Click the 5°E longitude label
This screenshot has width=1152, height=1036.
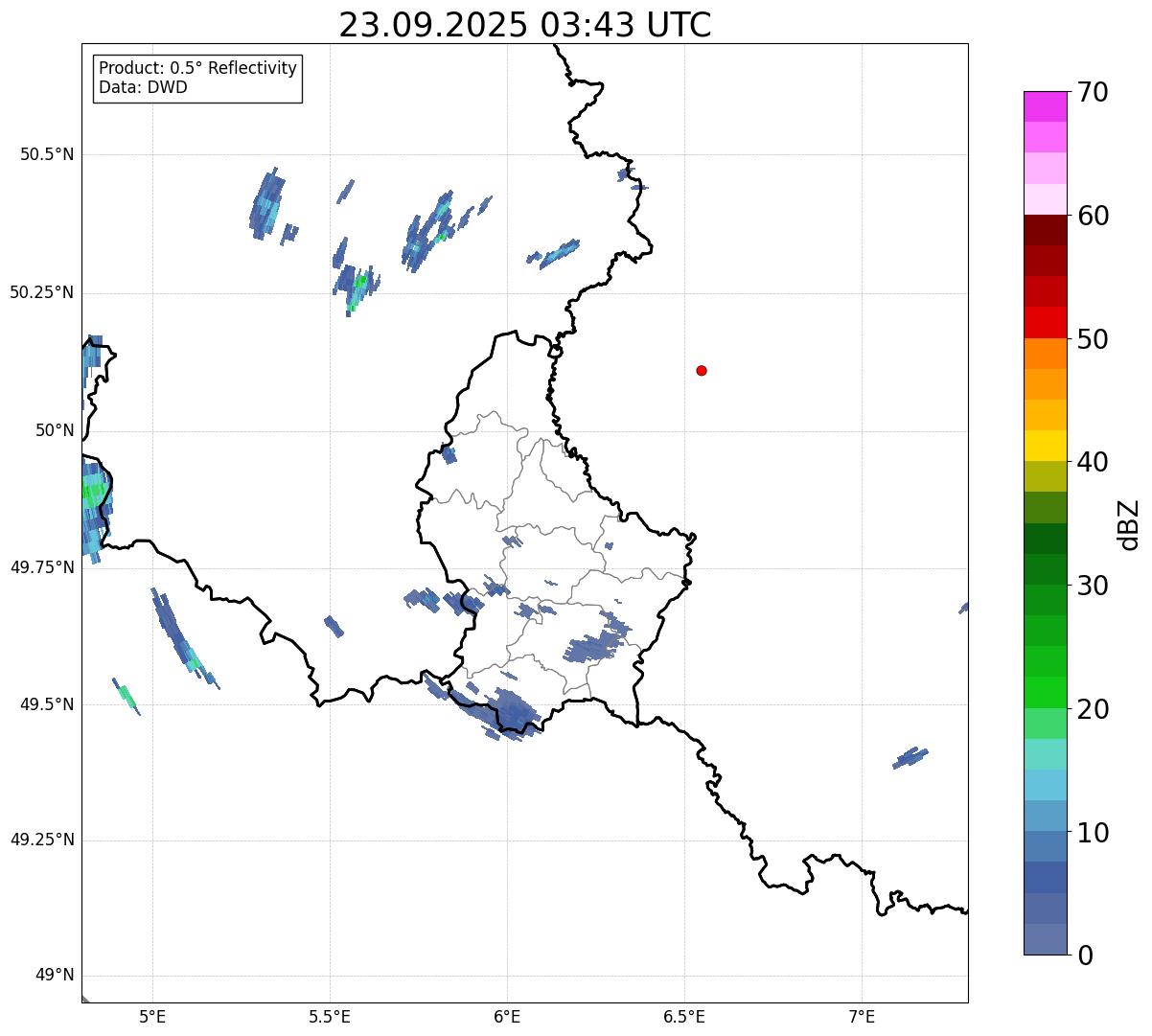pos(152,1016)
